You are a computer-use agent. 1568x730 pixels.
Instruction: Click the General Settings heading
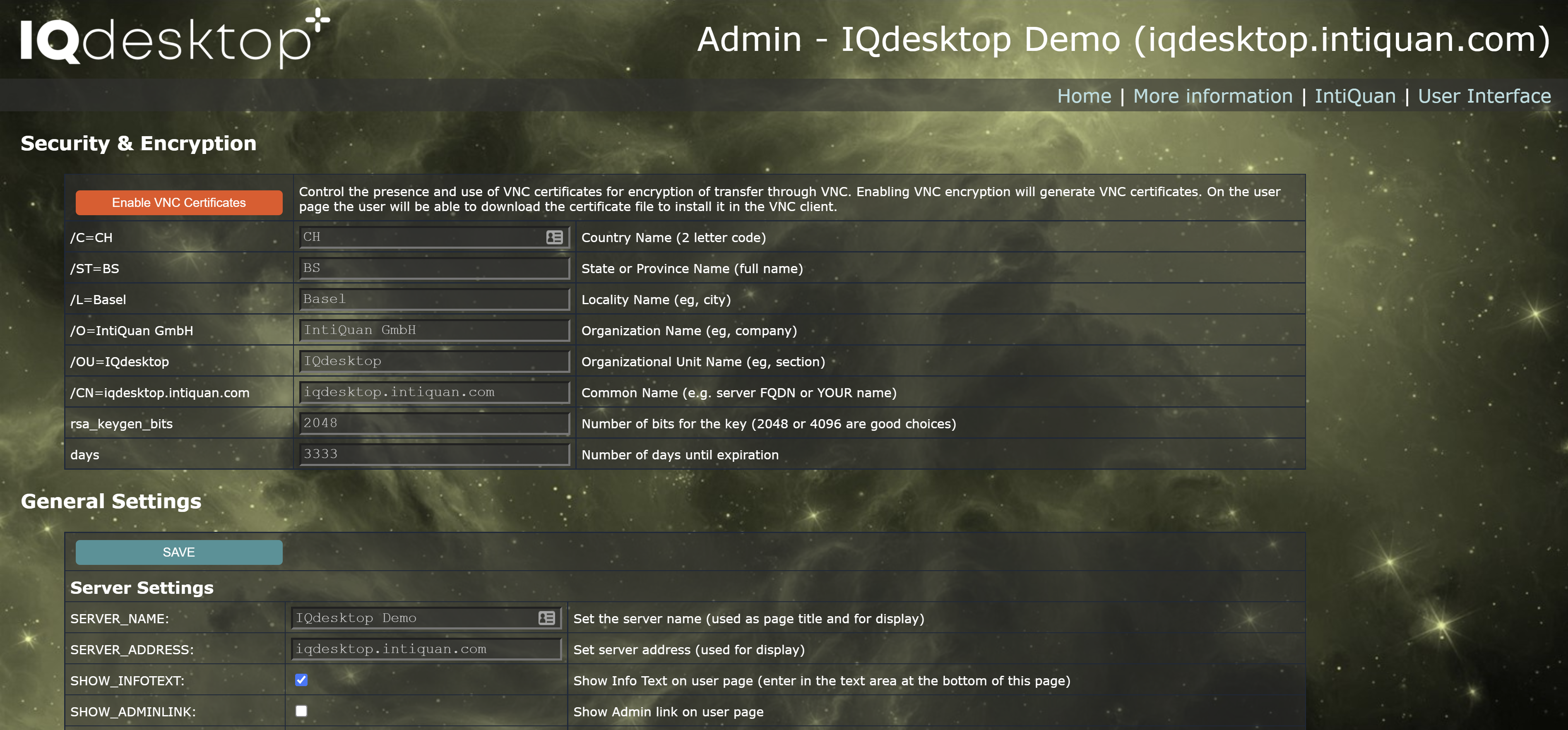click(x=111, y=501)
